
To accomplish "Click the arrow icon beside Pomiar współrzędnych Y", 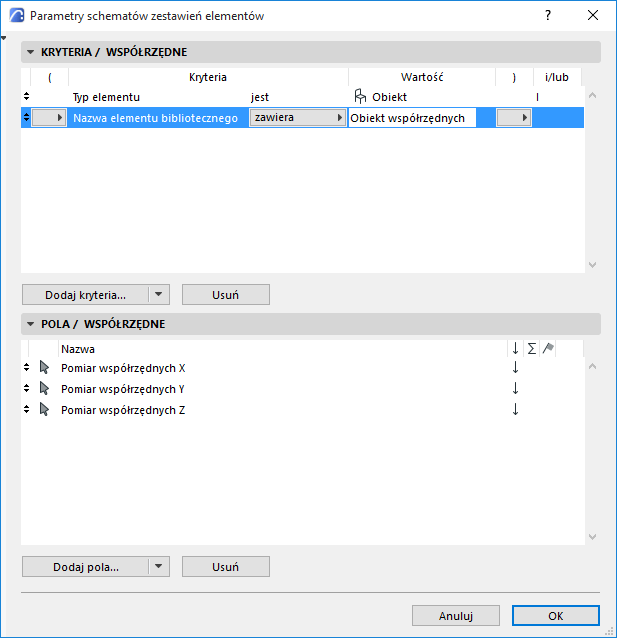I will (x=43, y=389).
